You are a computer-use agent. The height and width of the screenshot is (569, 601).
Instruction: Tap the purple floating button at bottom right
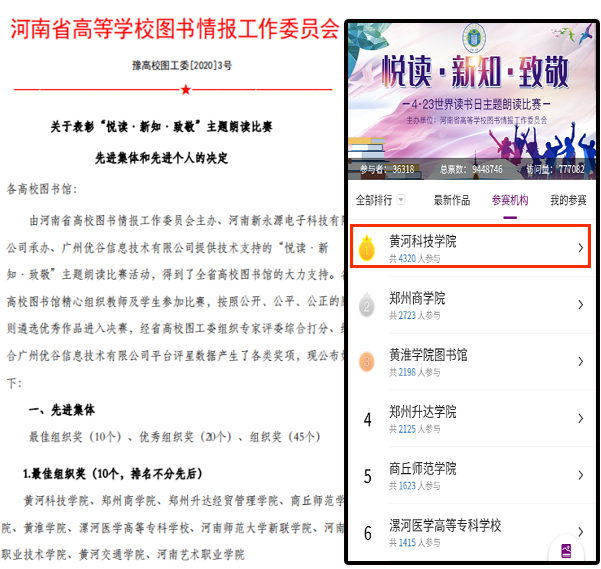567,550
